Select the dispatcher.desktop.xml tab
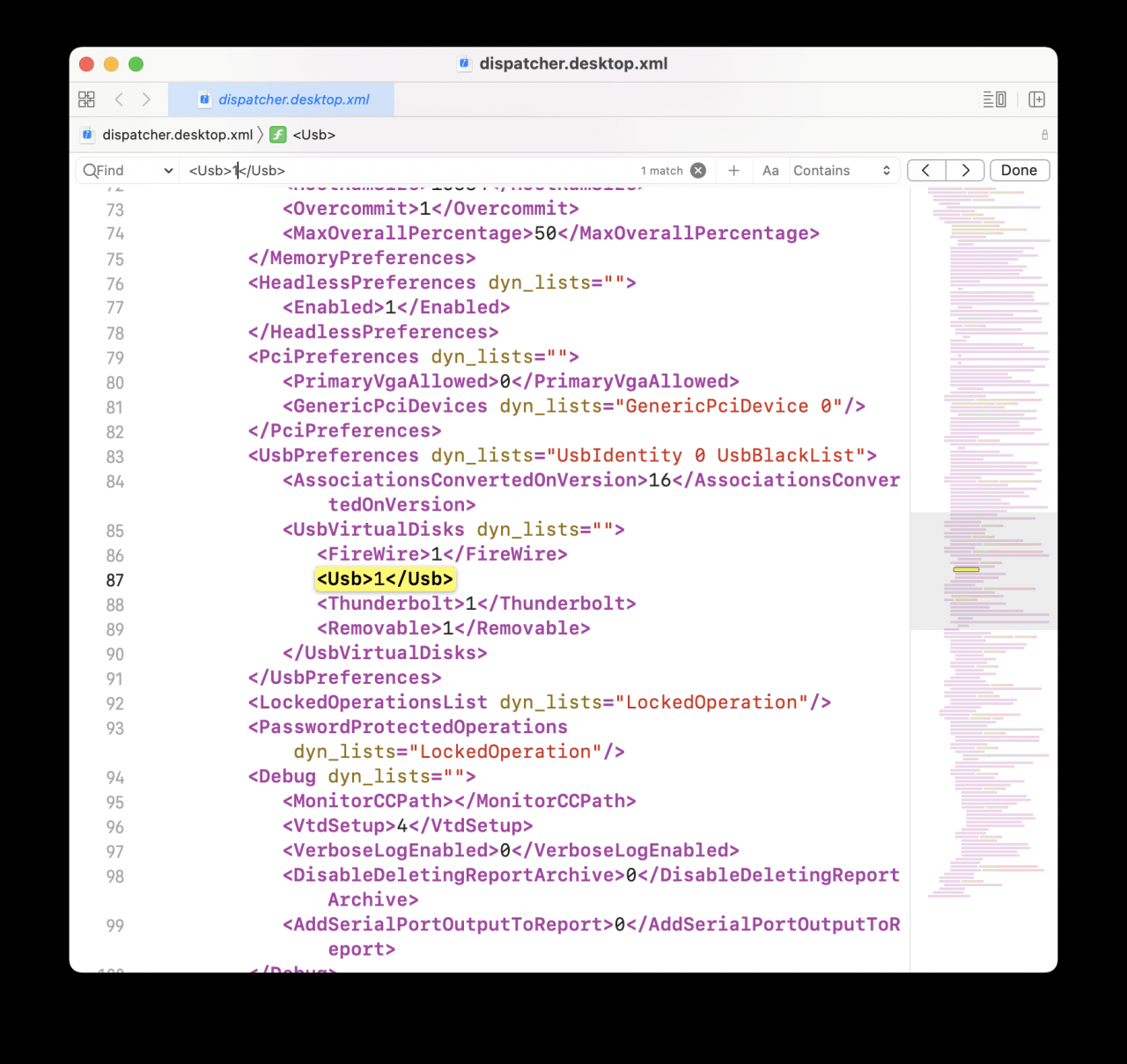Screen dimensions: 1127x1064 pos(282,99)
